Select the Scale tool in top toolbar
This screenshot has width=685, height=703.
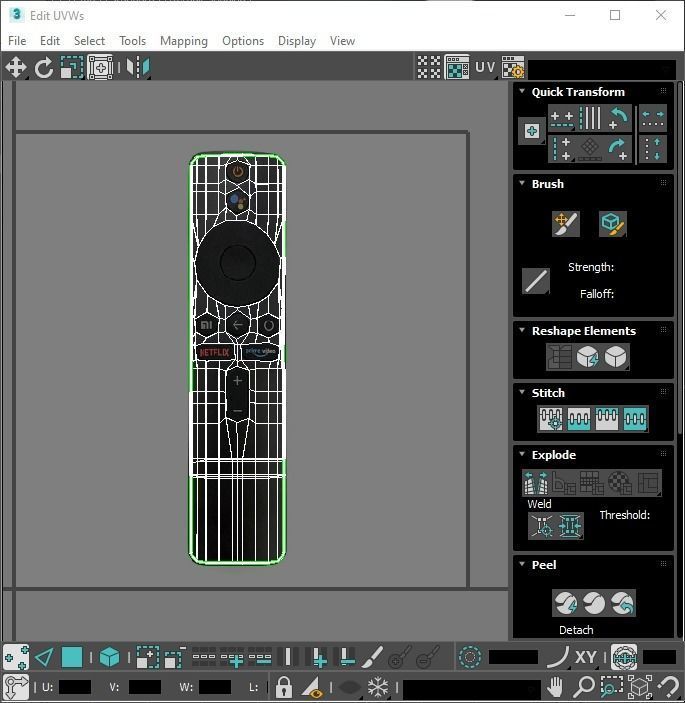[72, 68]
